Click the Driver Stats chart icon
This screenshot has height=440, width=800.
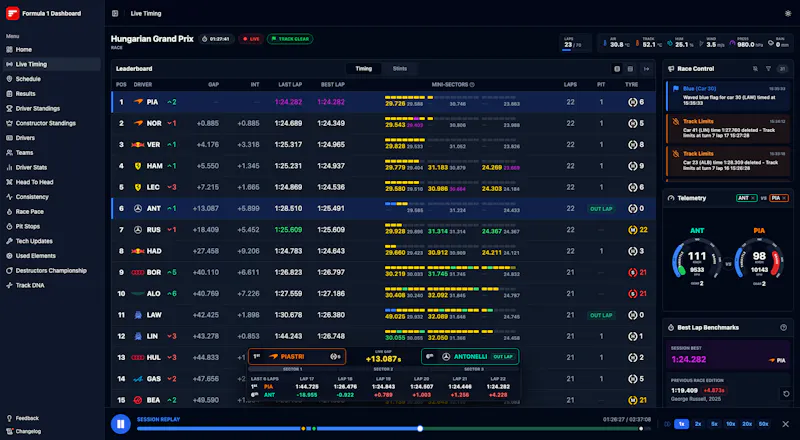click(9, 167)
